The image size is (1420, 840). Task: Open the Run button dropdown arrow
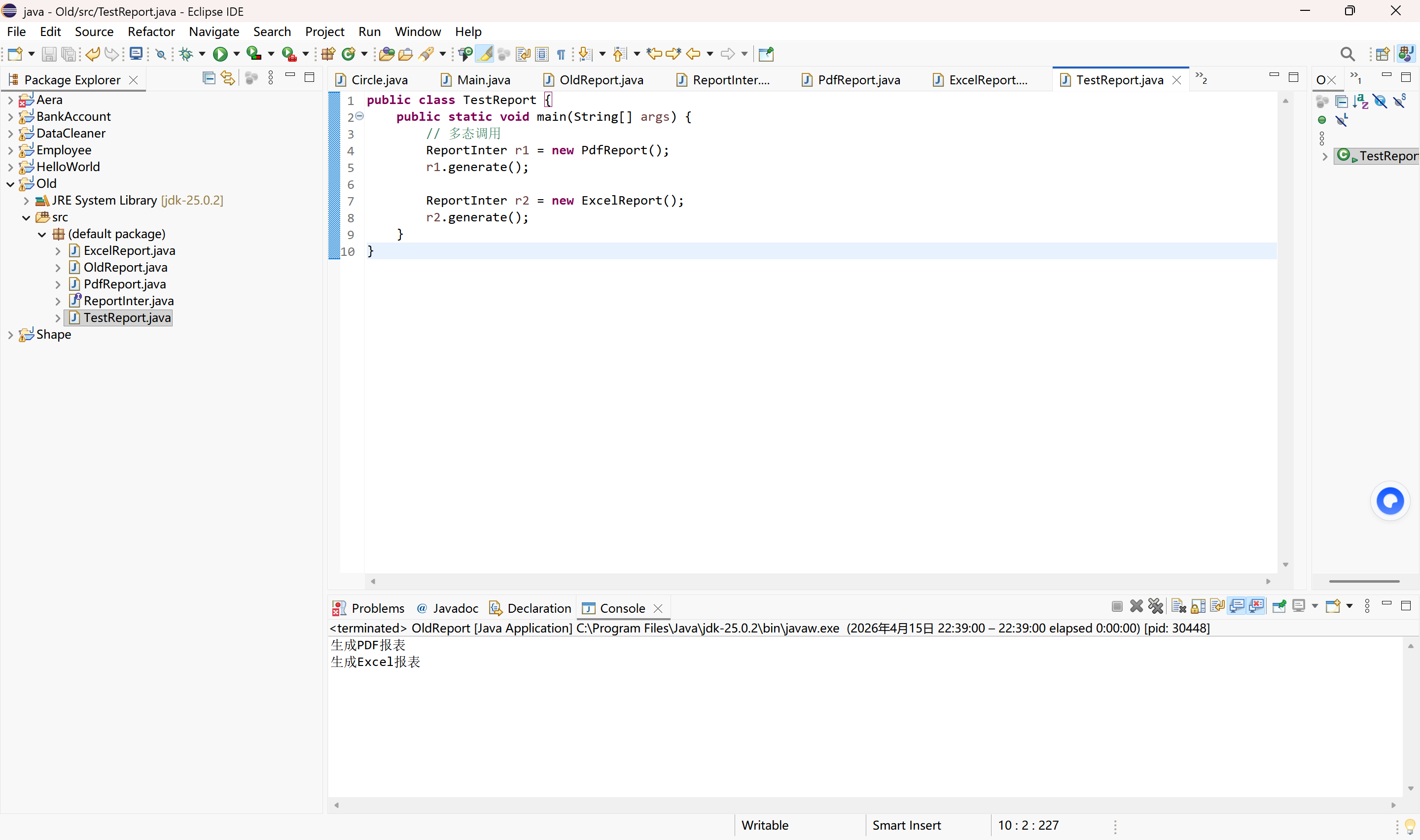pos(237,54)
